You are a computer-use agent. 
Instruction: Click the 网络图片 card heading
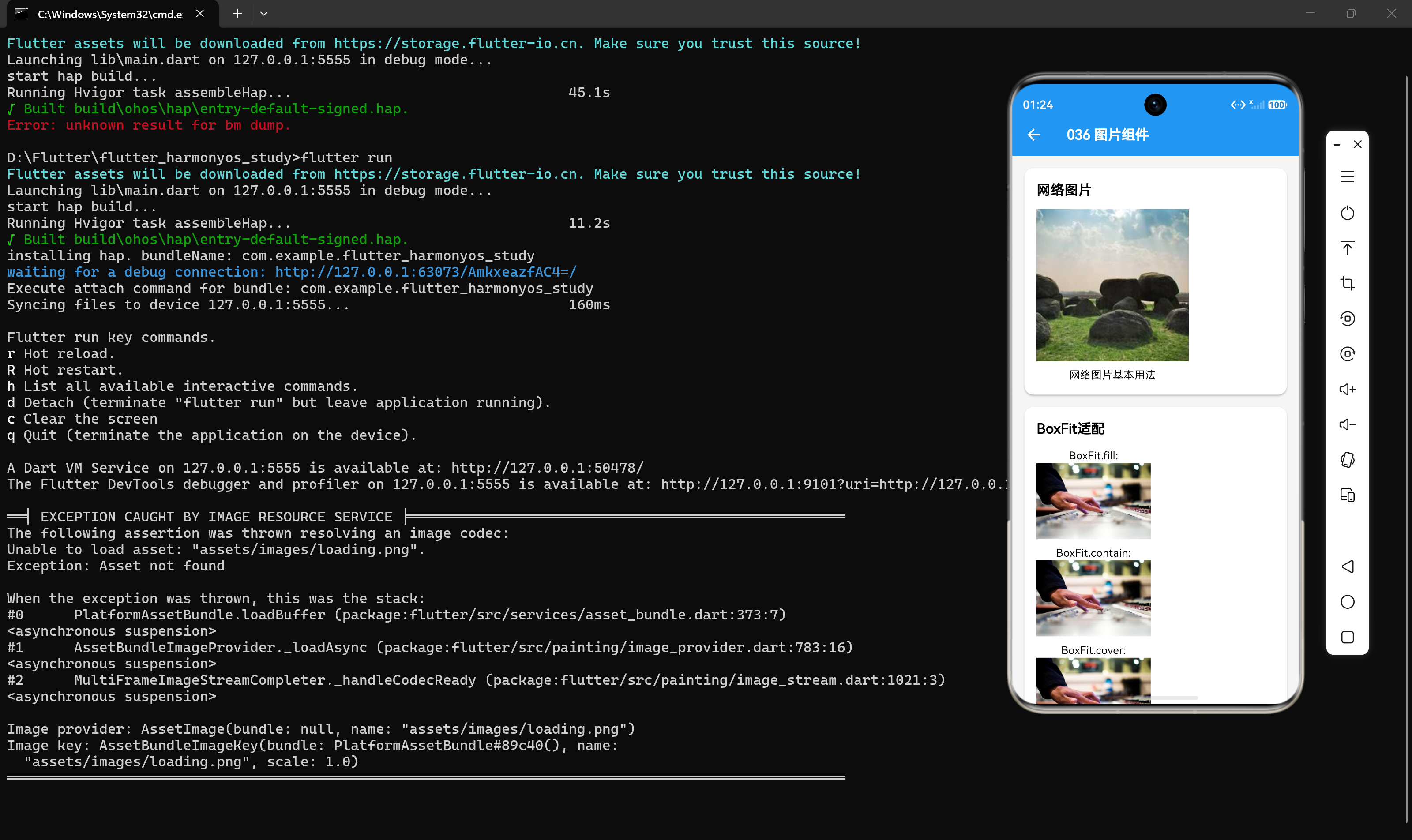click(x=1064, y=190)
